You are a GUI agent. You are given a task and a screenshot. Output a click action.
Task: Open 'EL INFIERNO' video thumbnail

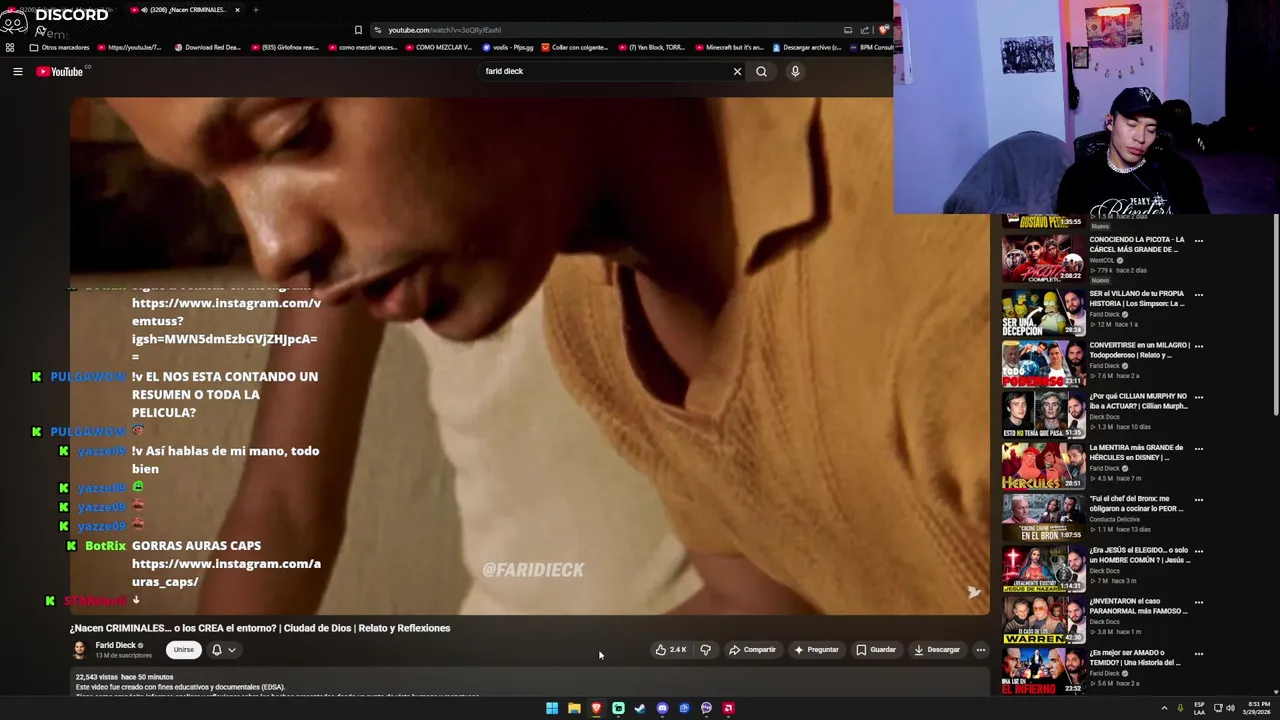click(x=1043, y=670)
